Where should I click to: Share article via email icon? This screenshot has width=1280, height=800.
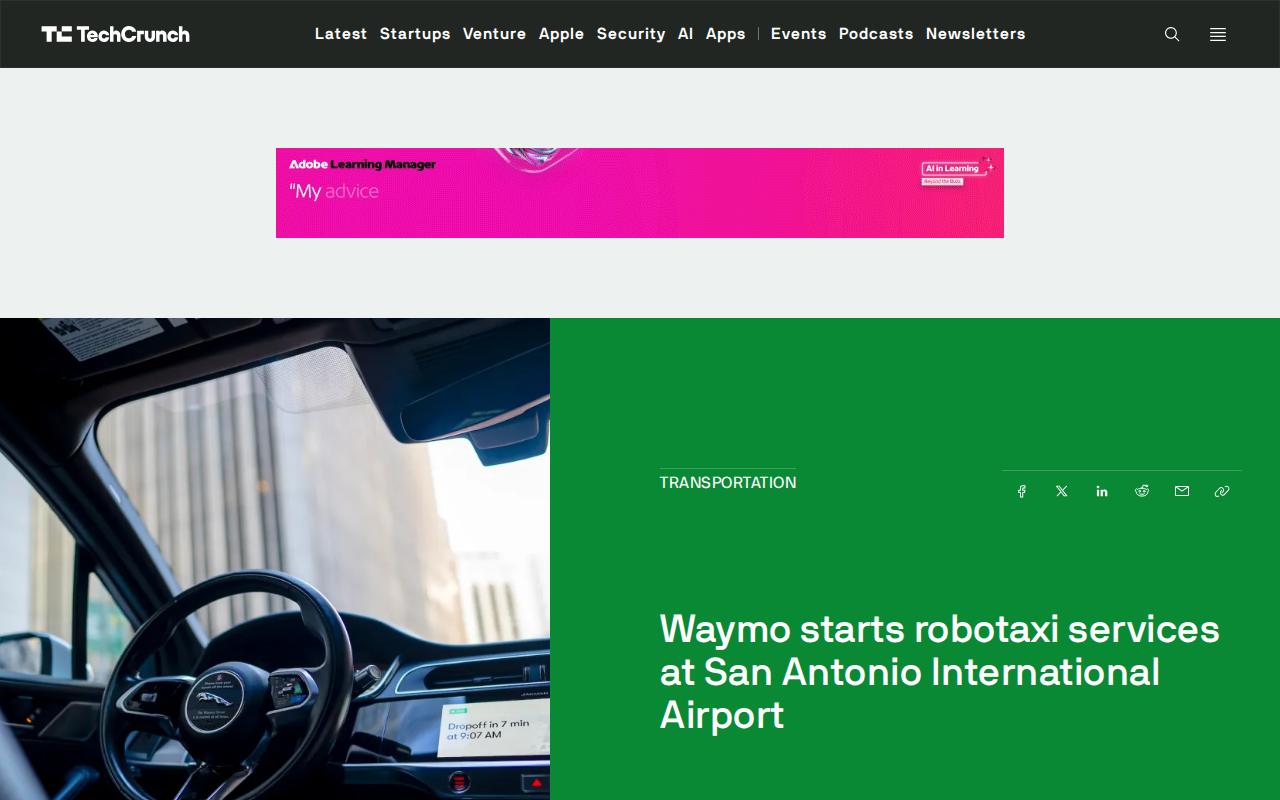[1182, 491]
